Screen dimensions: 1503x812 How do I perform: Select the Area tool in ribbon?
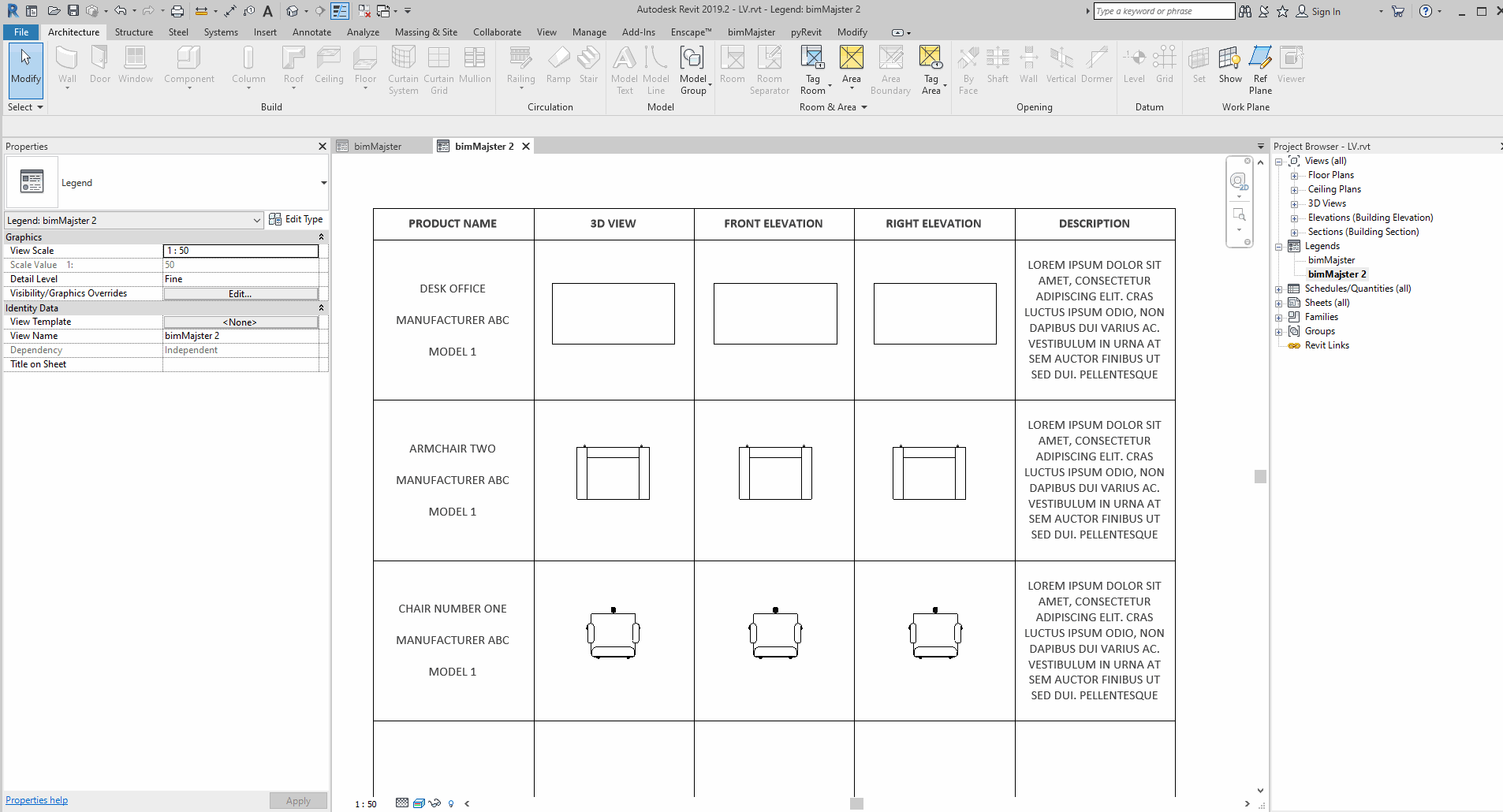pyautogui.click(x=851, y=59)
